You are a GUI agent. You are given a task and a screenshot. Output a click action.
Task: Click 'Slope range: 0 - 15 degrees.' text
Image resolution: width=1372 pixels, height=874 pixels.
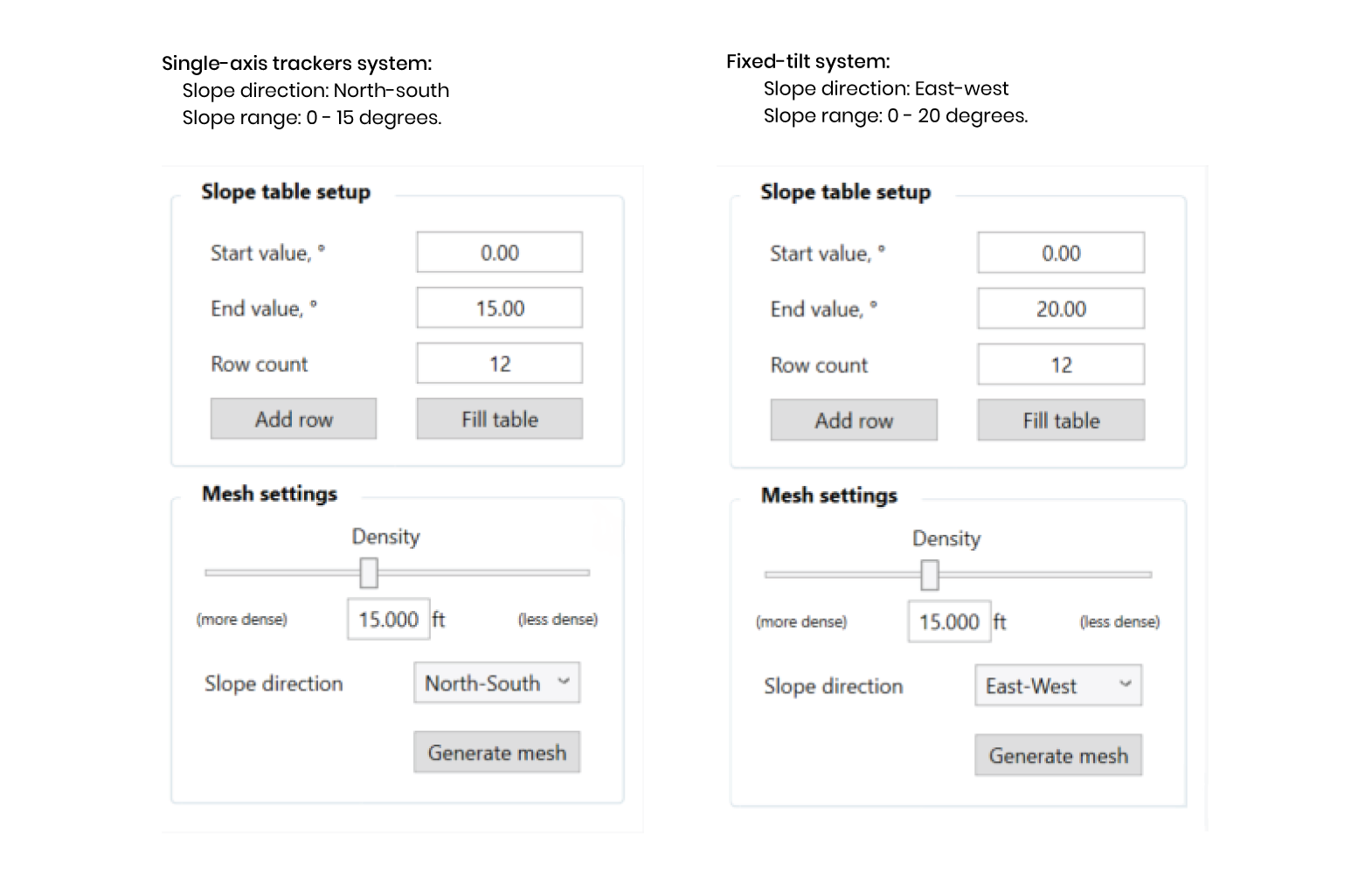312,118
